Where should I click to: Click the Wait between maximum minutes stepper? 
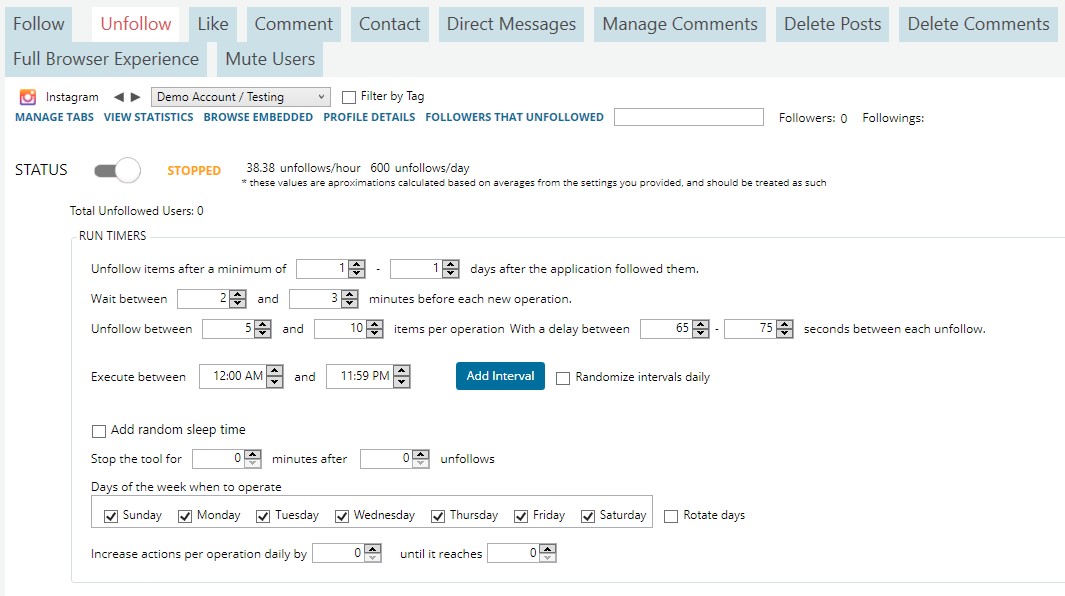(x=323, y=299)
